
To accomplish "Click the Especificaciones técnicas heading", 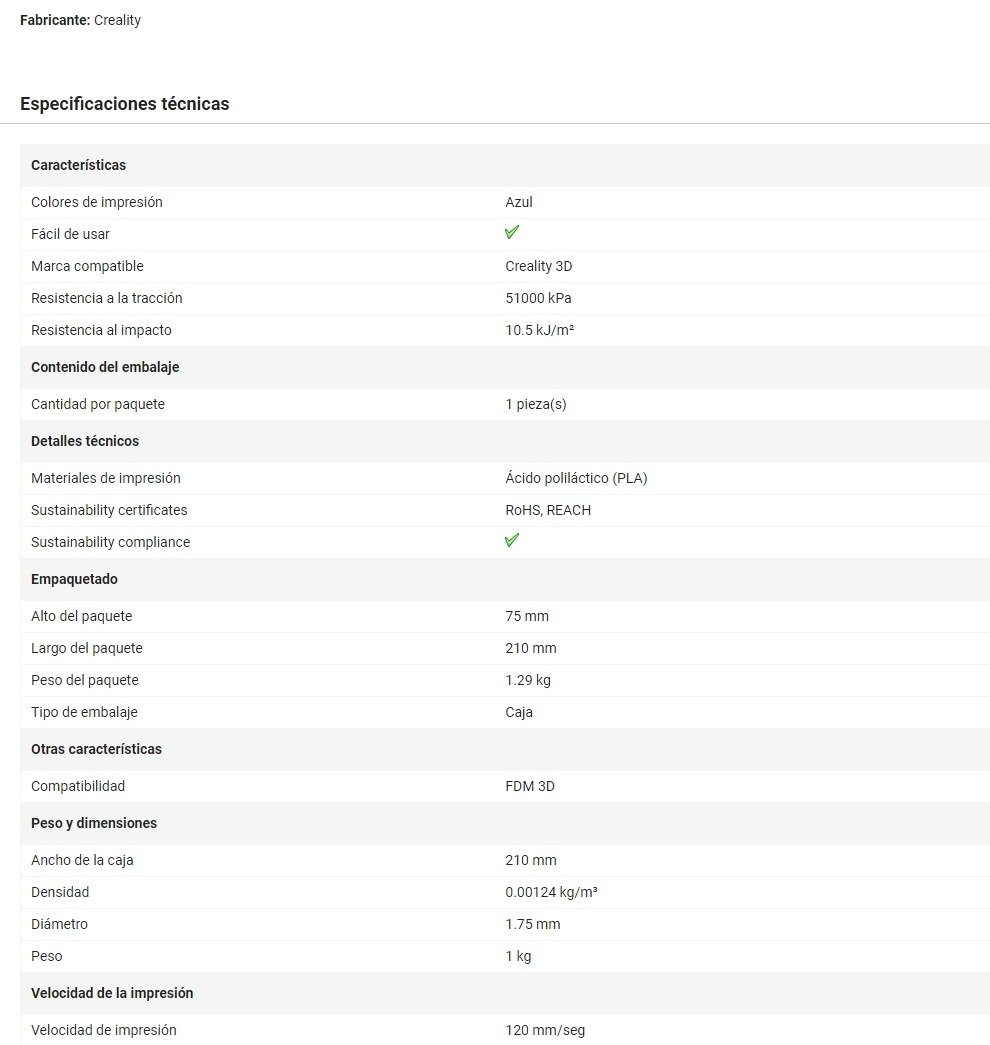I will (x=125, y=104).
